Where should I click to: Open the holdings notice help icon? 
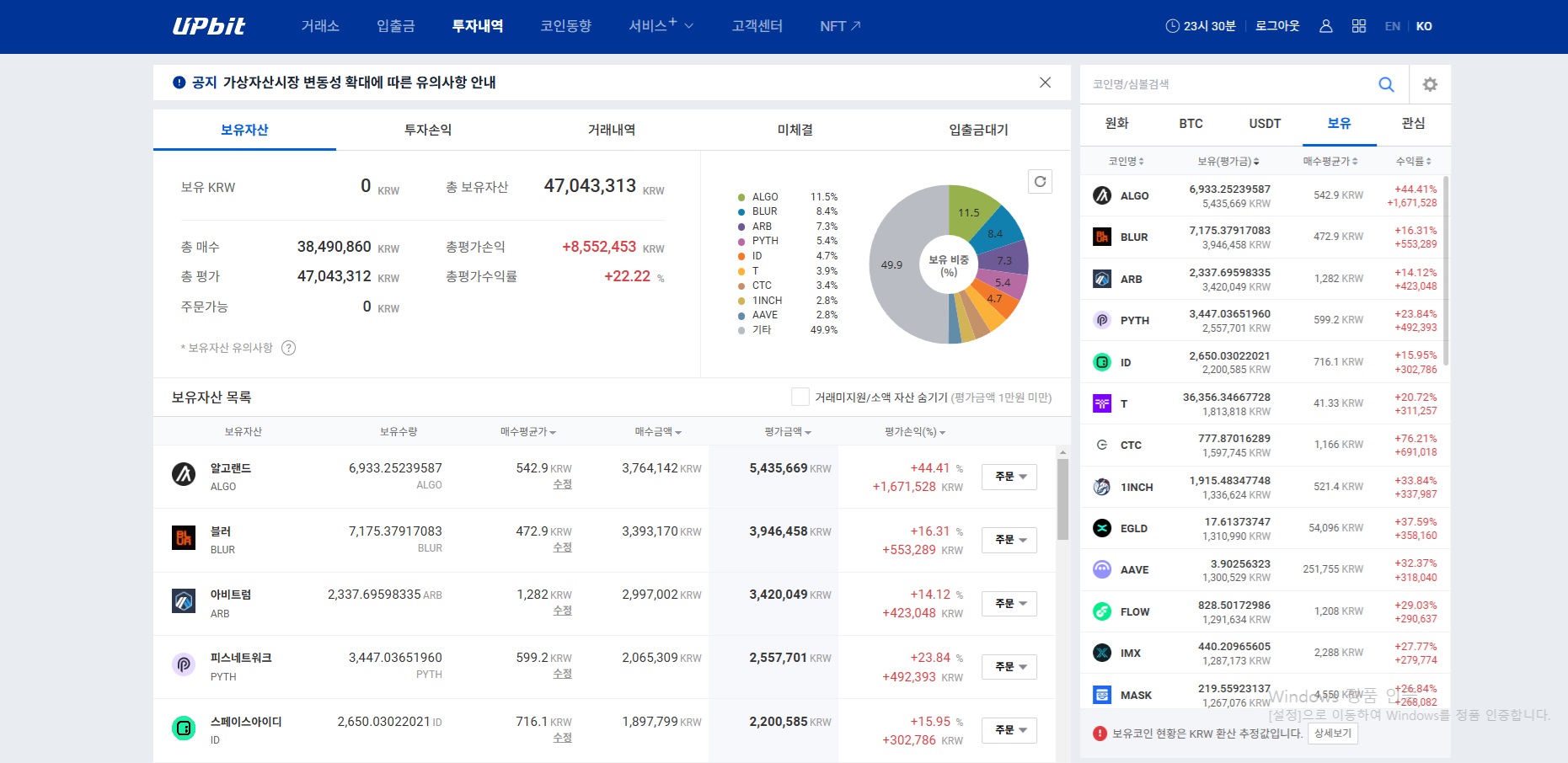288,348
